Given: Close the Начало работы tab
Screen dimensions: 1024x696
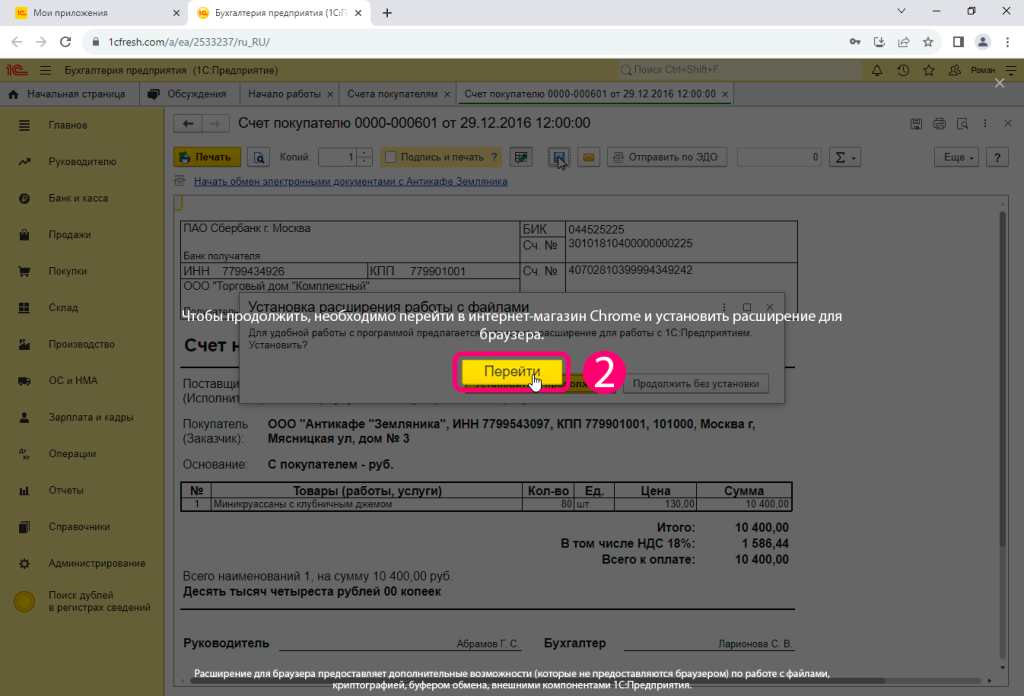Looking at the screenshot, I should point(330,94).
